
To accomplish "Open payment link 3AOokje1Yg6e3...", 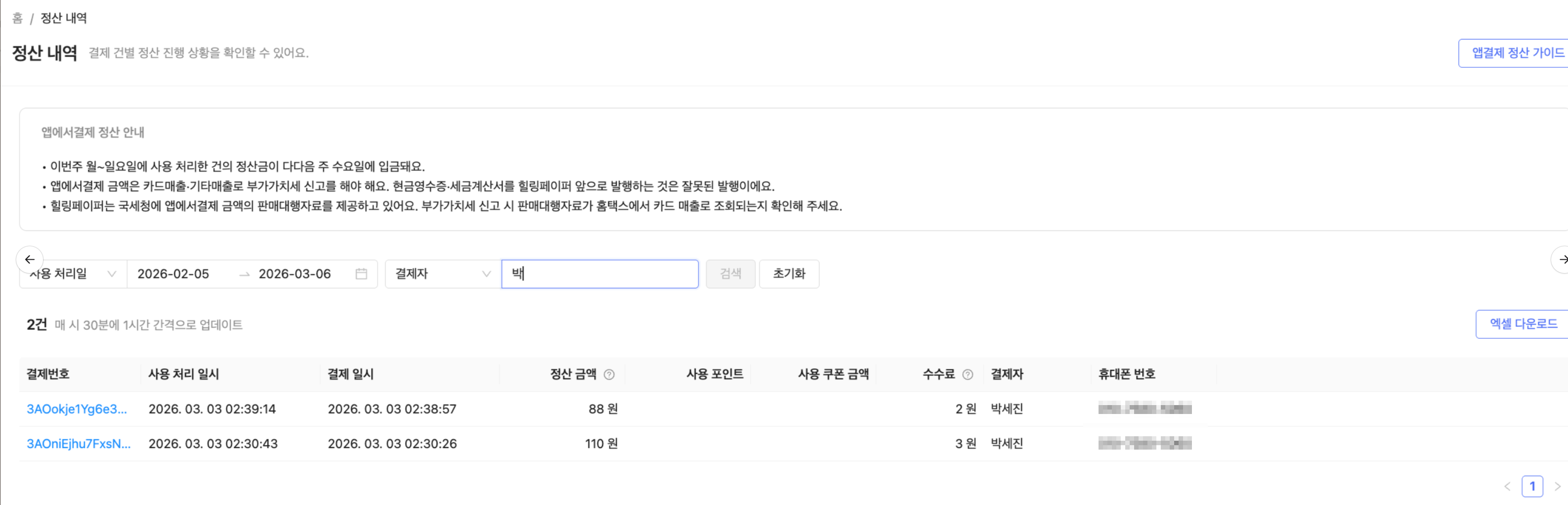I will (77, 410).
